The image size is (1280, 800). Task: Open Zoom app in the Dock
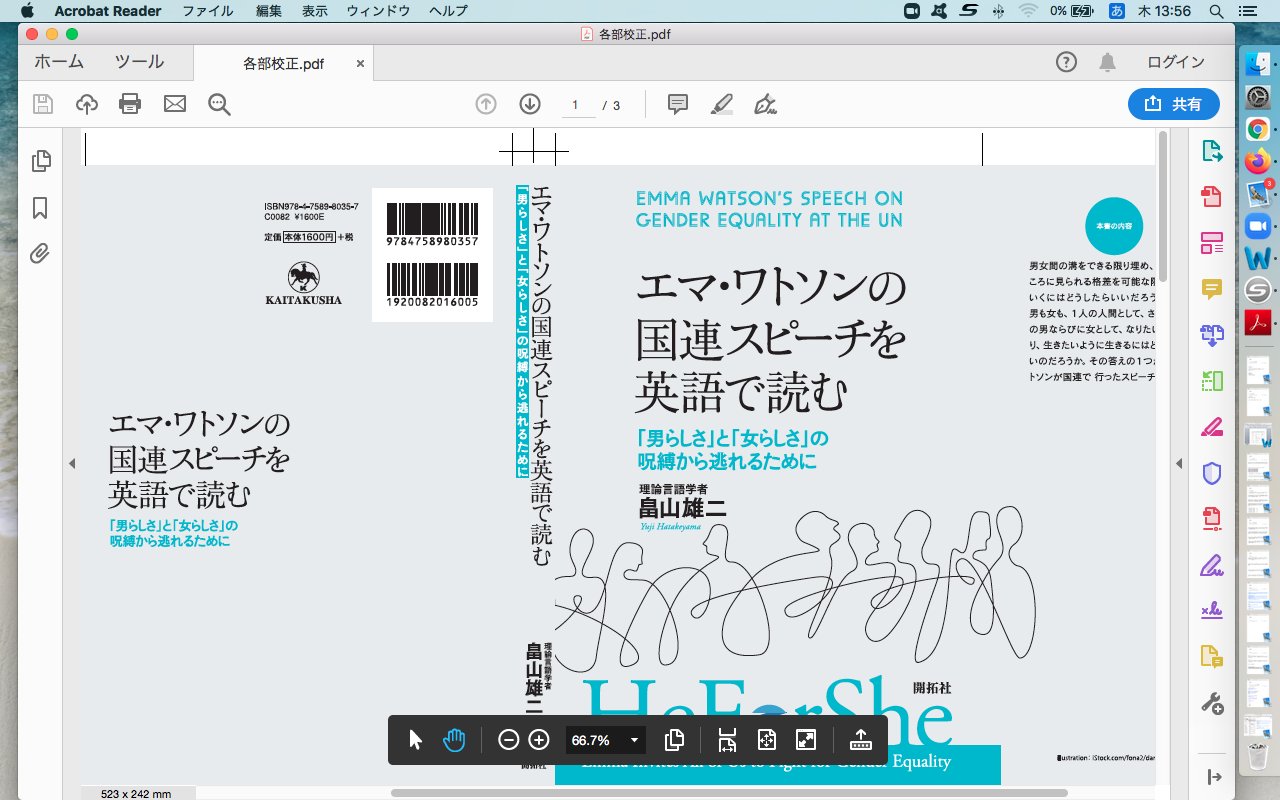pyautogui.click(x=1258, y=226)
